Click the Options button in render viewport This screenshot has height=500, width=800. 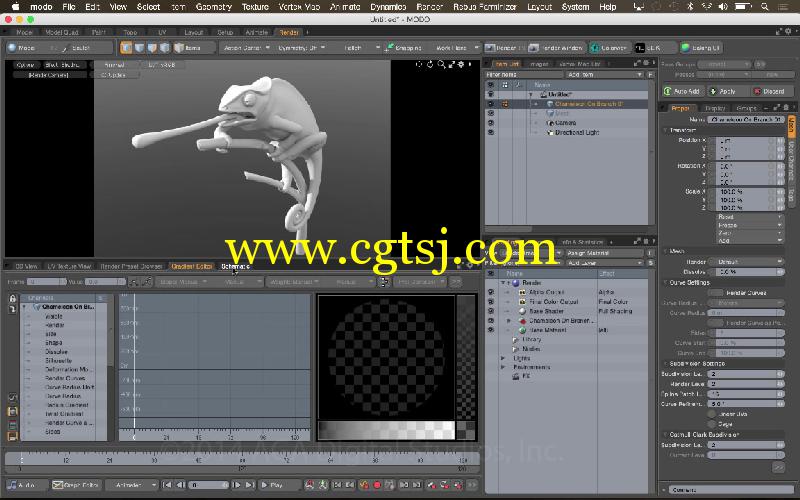pyautogui.click(x=25, y=65)
